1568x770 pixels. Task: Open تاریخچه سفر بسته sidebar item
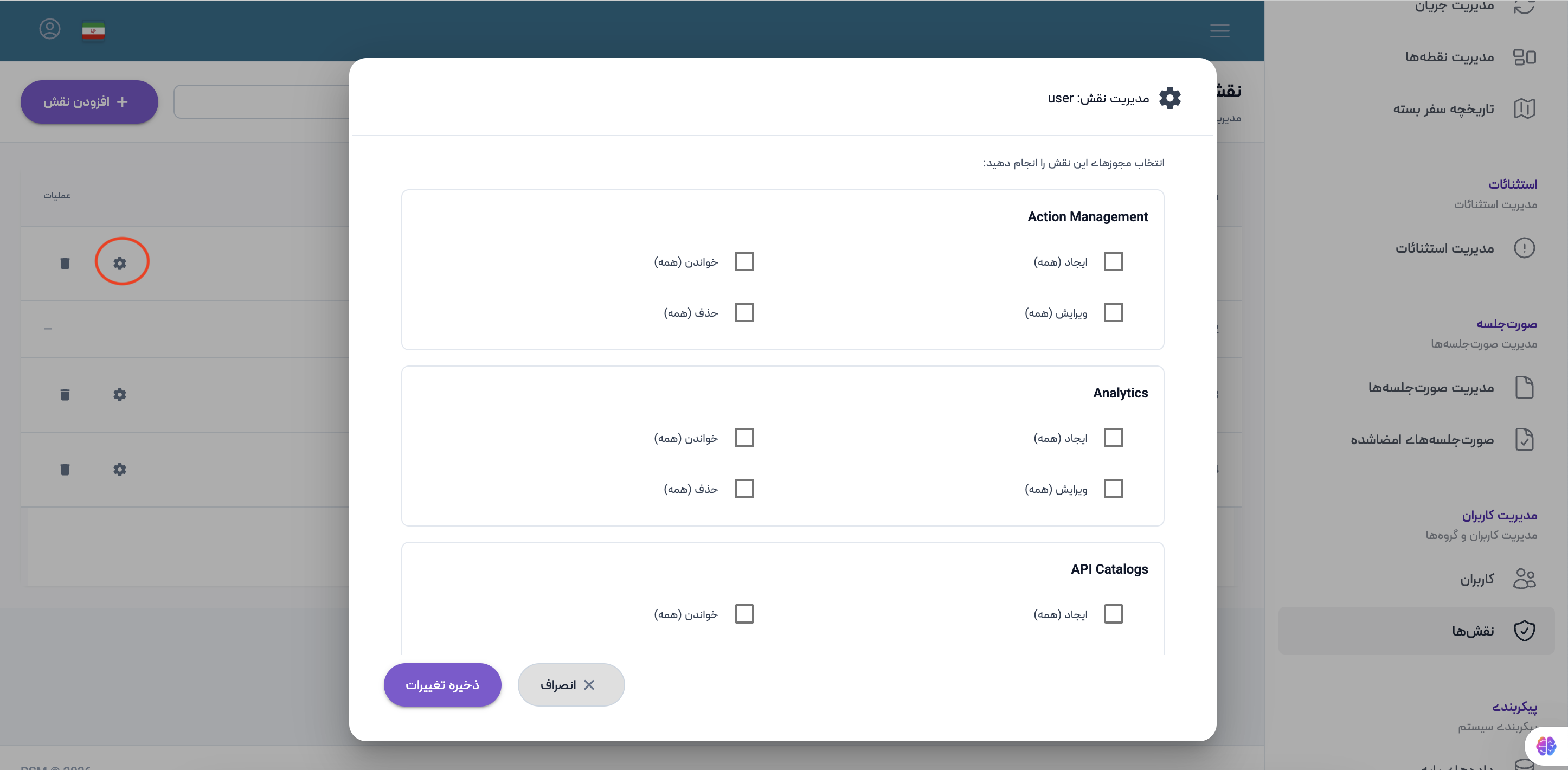(x=1443, y=109)
